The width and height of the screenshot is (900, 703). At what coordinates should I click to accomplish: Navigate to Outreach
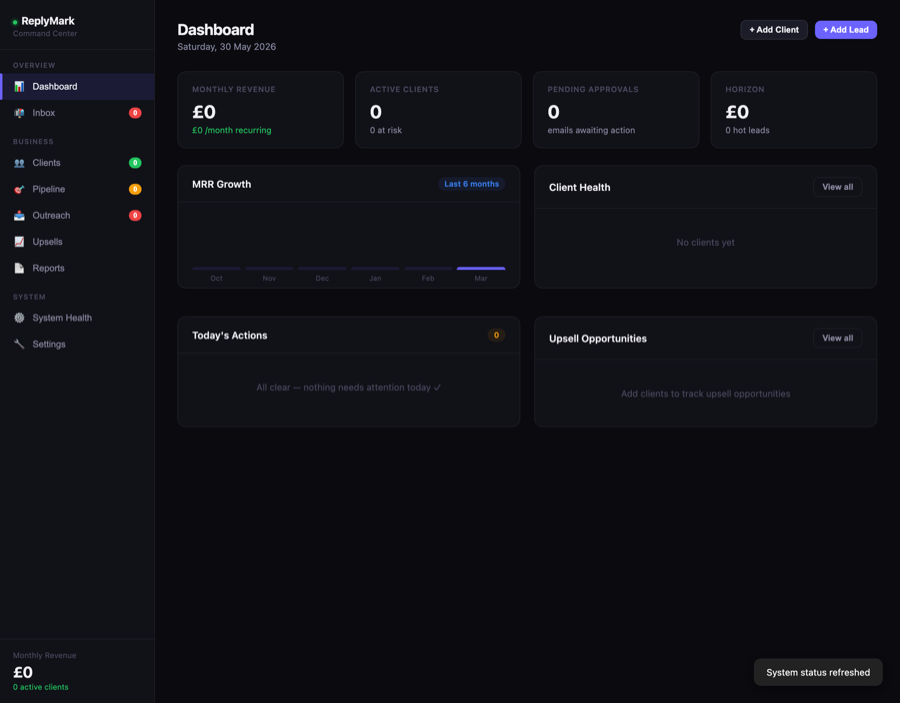(x=77, y=216)
